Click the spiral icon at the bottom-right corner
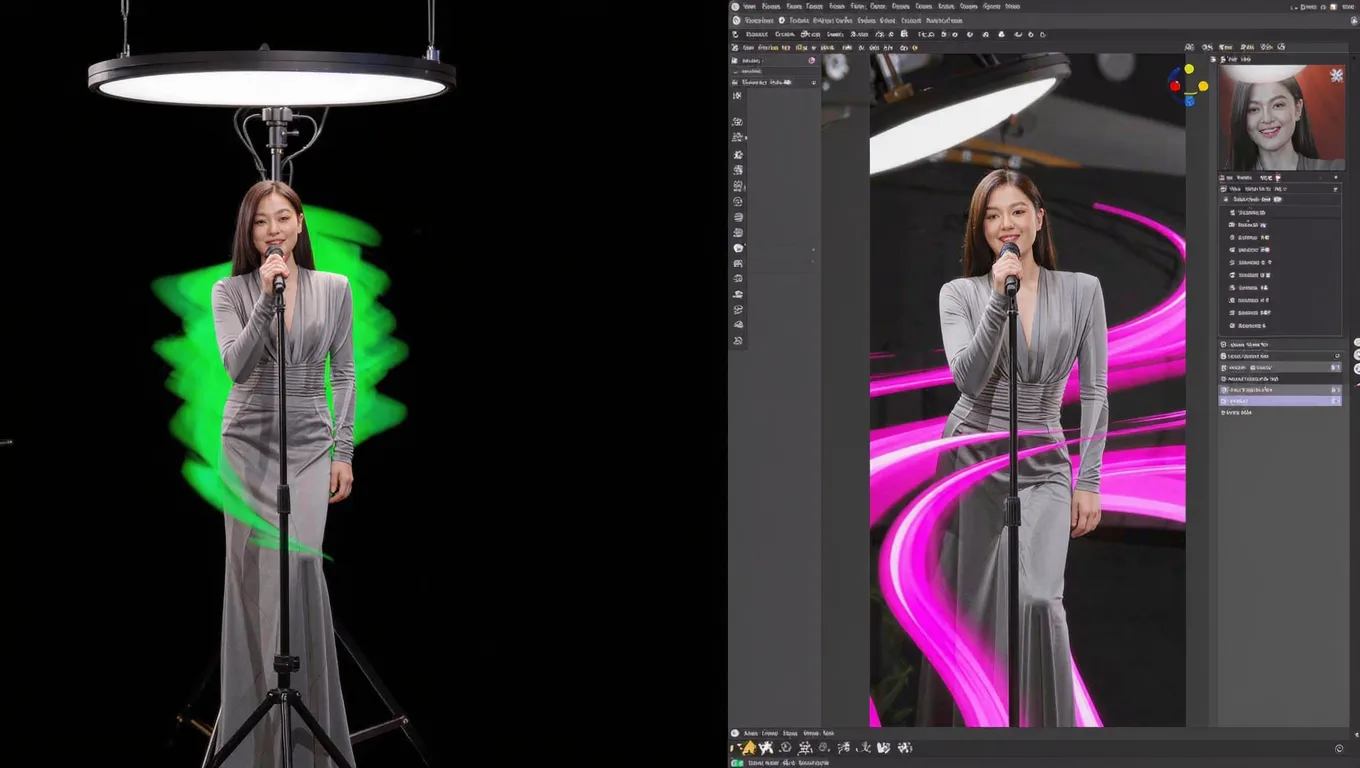The width and height of the screenshot is (1360, 768). point(1339,748)
